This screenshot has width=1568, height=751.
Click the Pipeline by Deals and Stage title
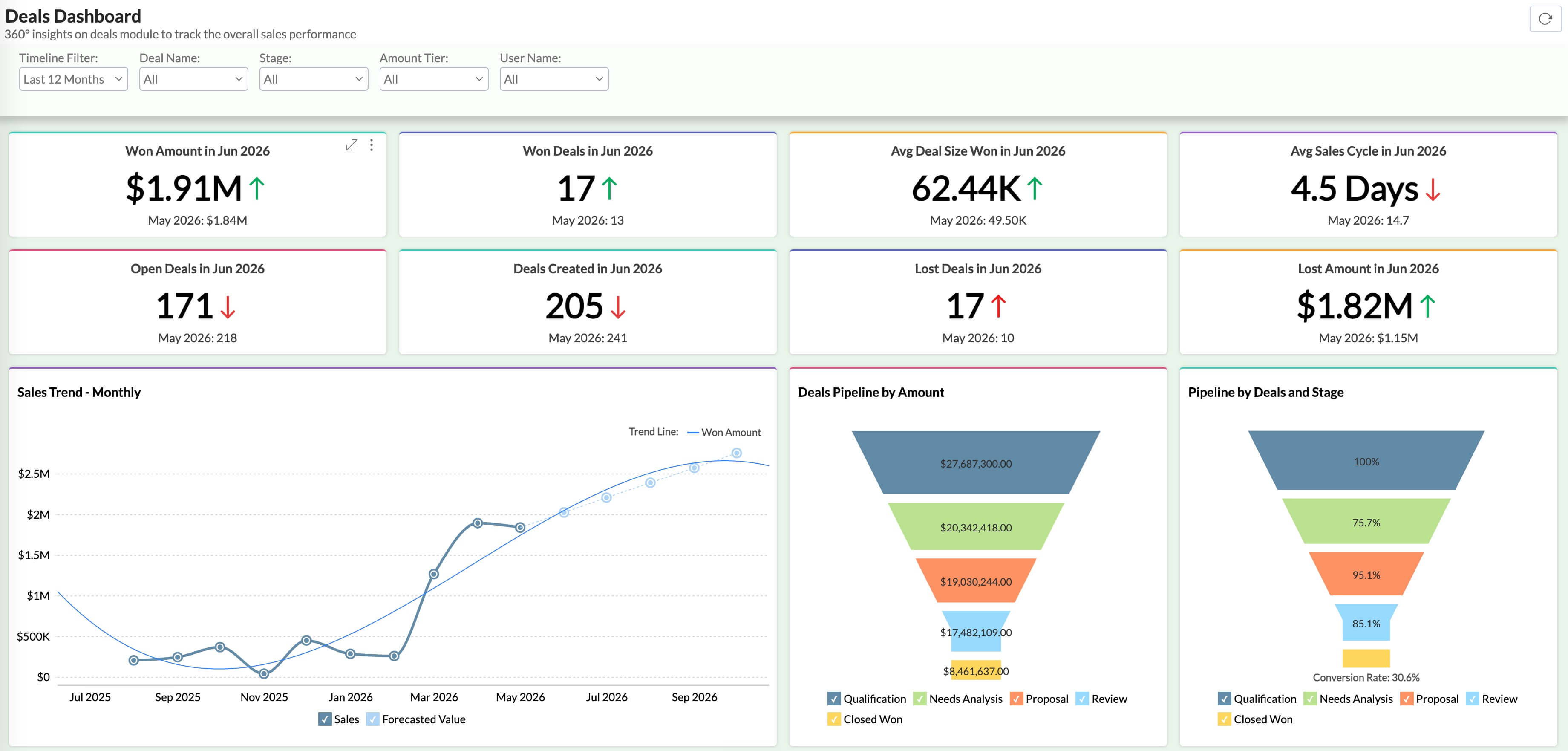coord(1266,392)
